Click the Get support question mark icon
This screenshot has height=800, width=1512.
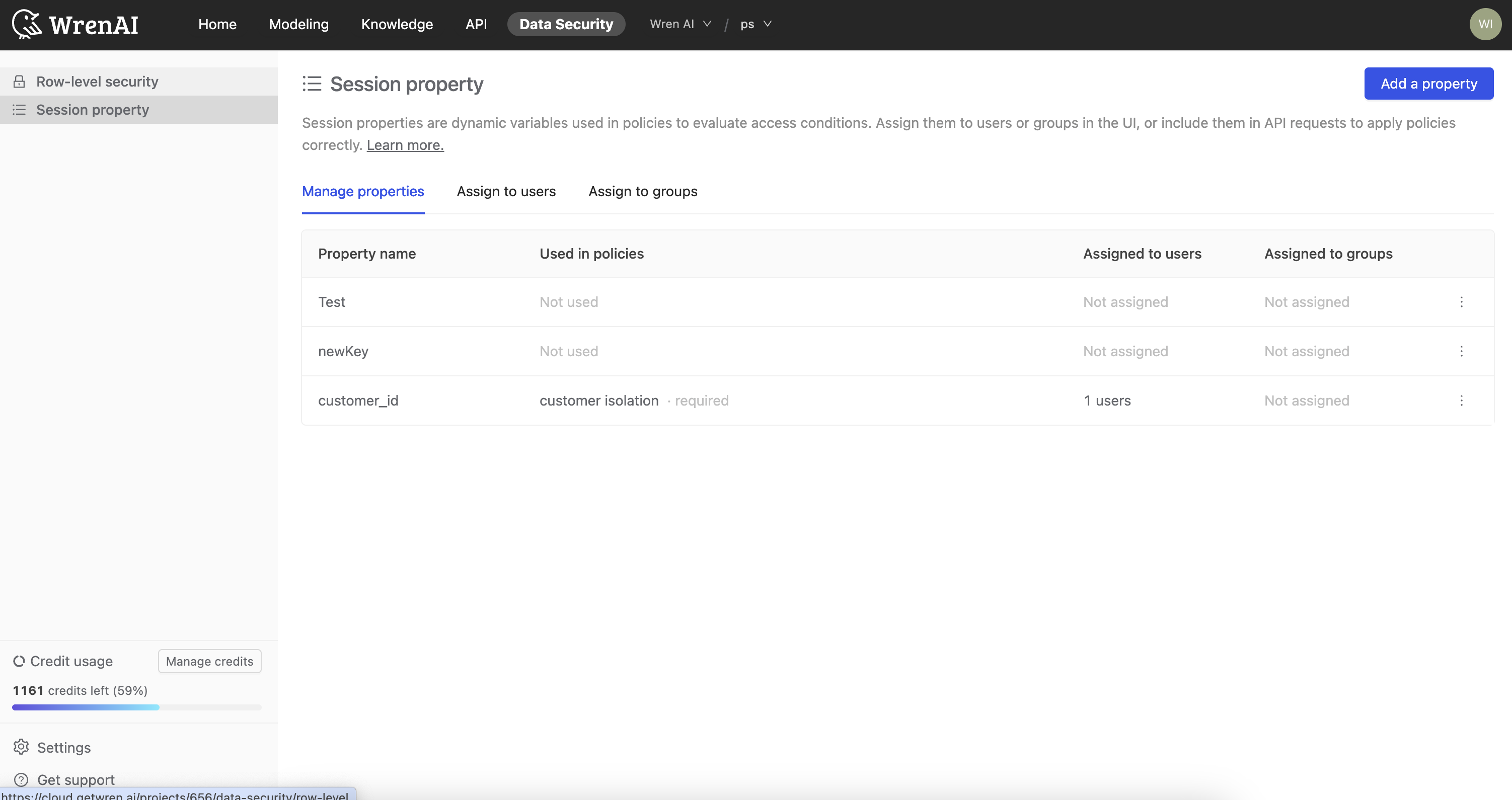coord(21,779)
